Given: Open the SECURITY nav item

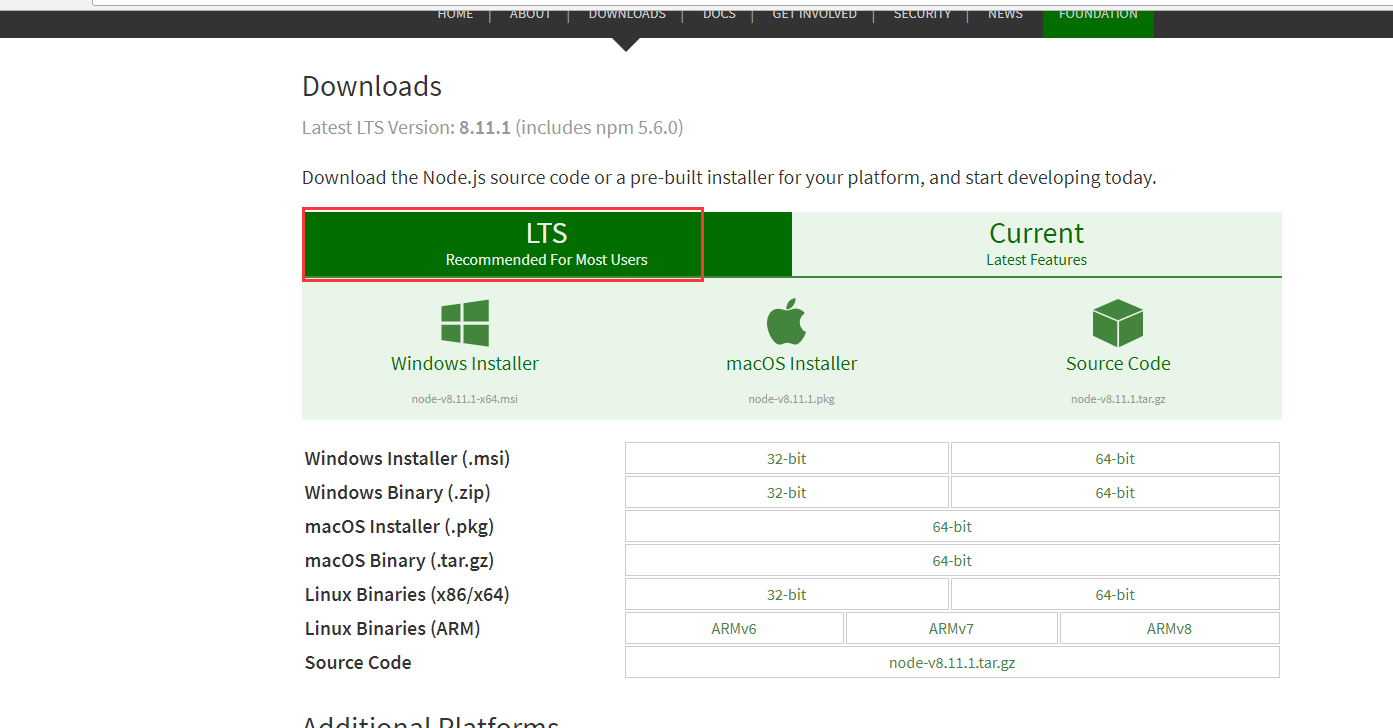Looking at the screenshot, I should click(922, 13).
